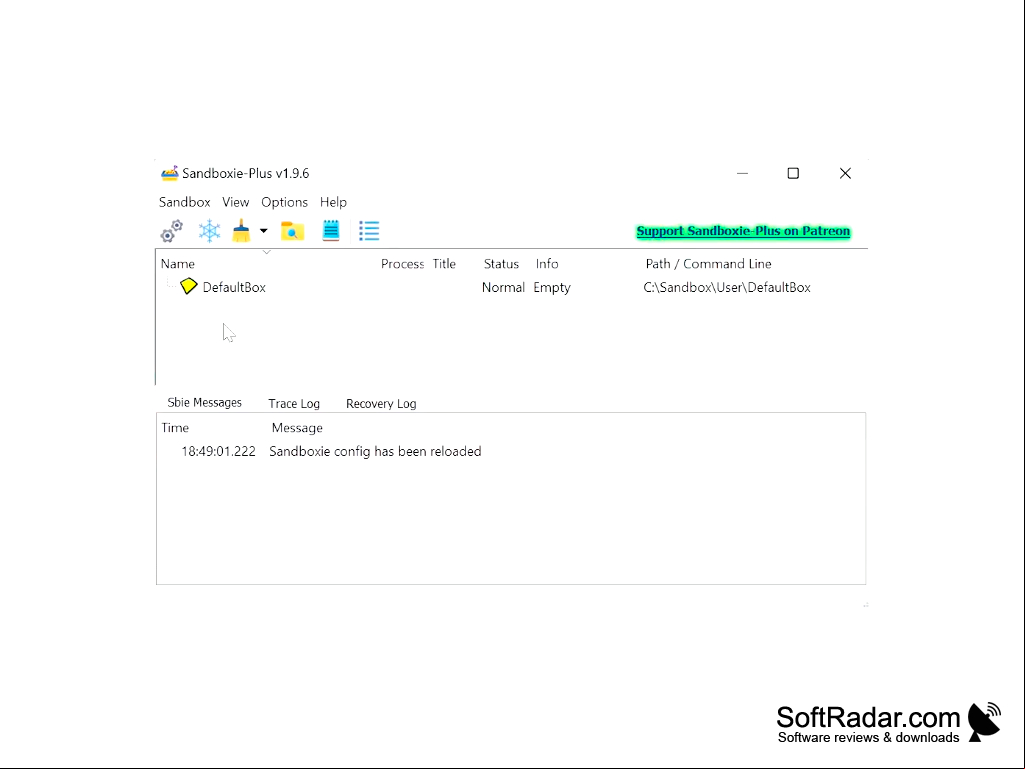Open the Options menu
Image resolution: width=1025 pixels, height=769 pixels.
(x=284, y=202)
